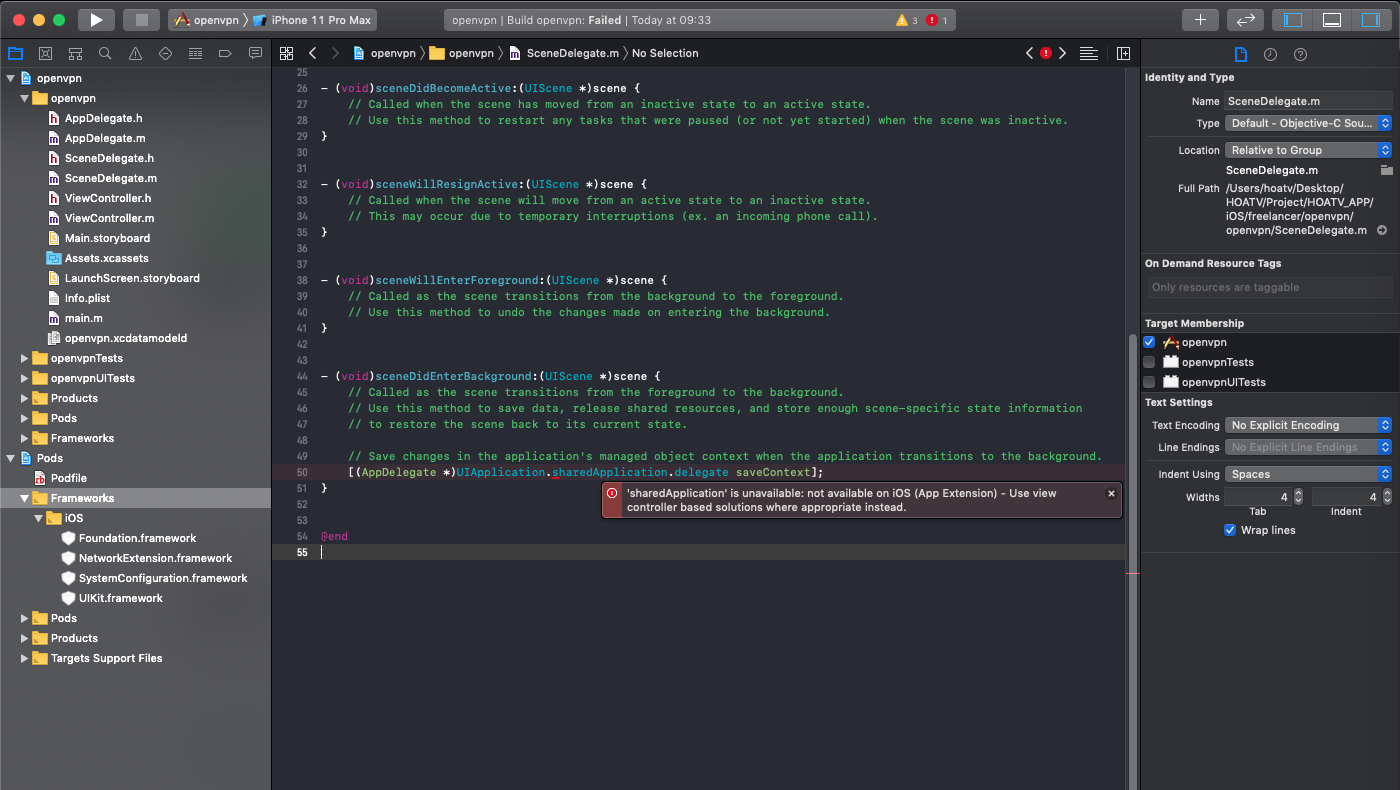Viewport: 1400px width, 790px height.
Task: Show the Quick Help inspector
Action: click(x=1300, y=54)
